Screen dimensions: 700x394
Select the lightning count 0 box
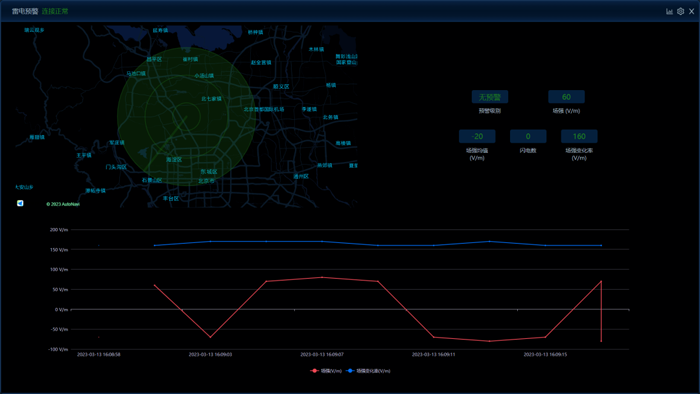[x=528, y=136]
